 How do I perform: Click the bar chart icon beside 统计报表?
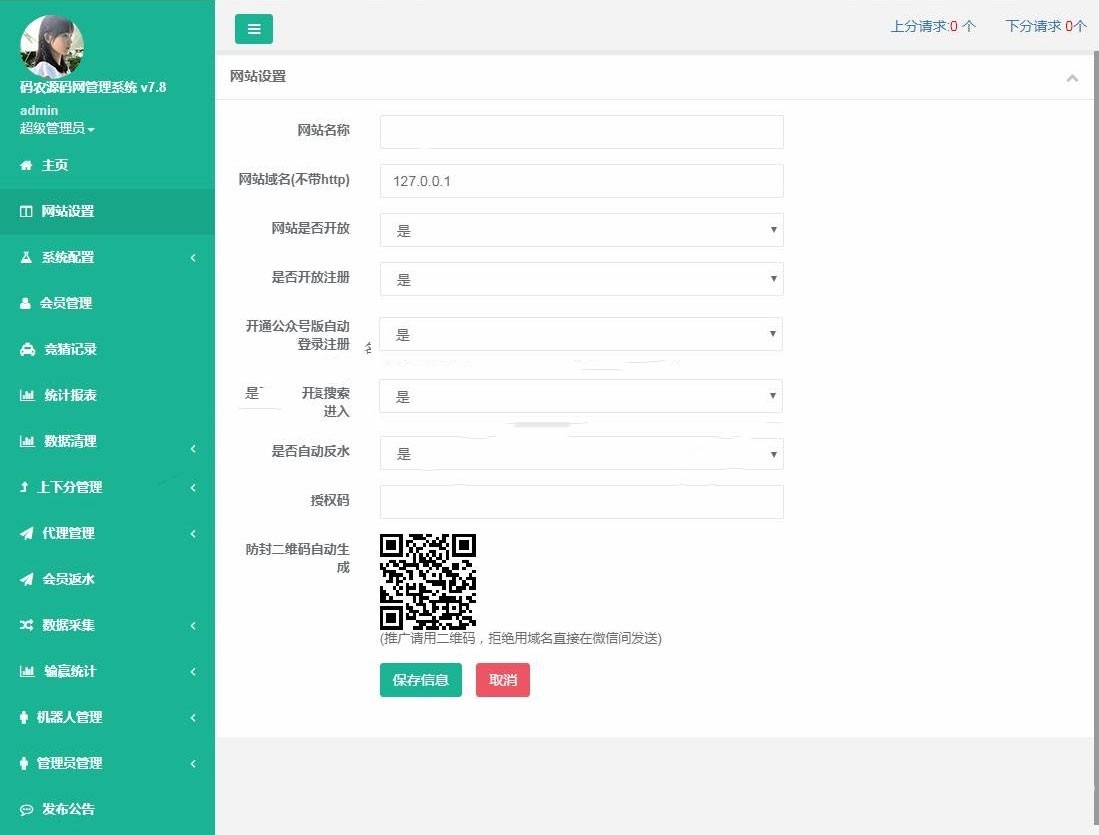tap(27, 395)
